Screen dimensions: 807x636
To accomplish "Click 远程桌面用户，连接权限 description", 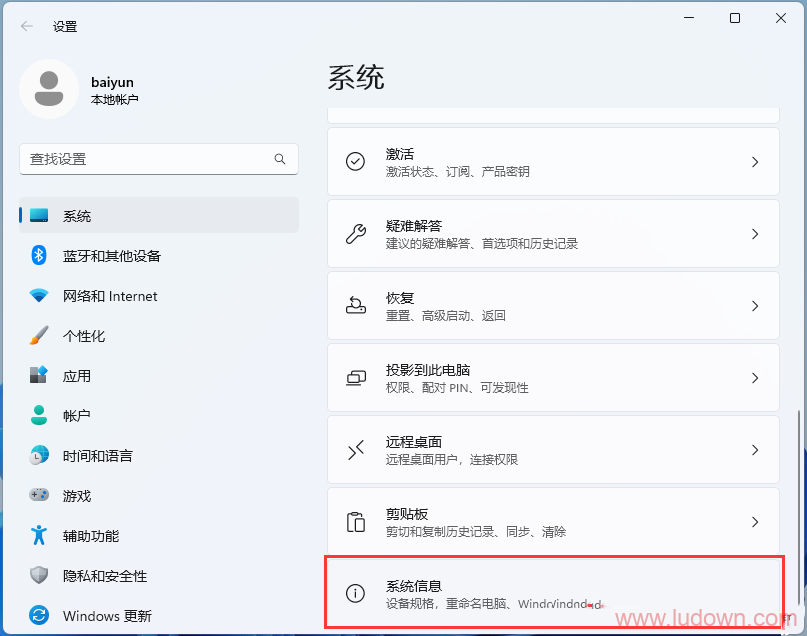I will pos(452,460).
